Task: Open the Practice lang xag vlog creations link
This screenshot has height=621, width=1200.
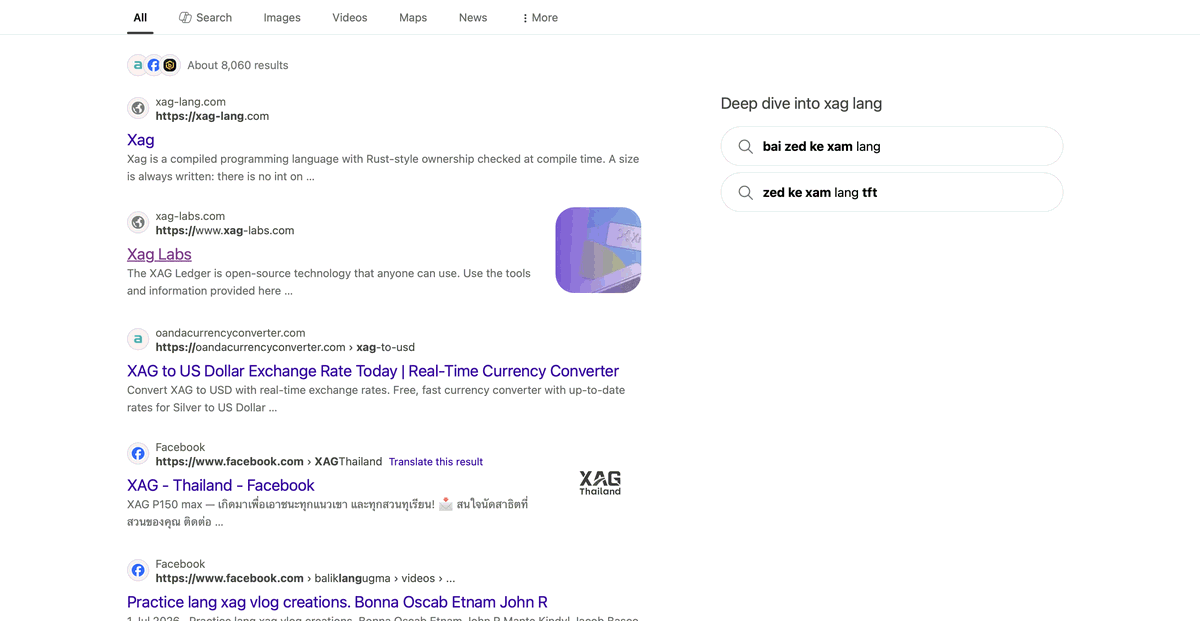Action: tap(337, 602)
